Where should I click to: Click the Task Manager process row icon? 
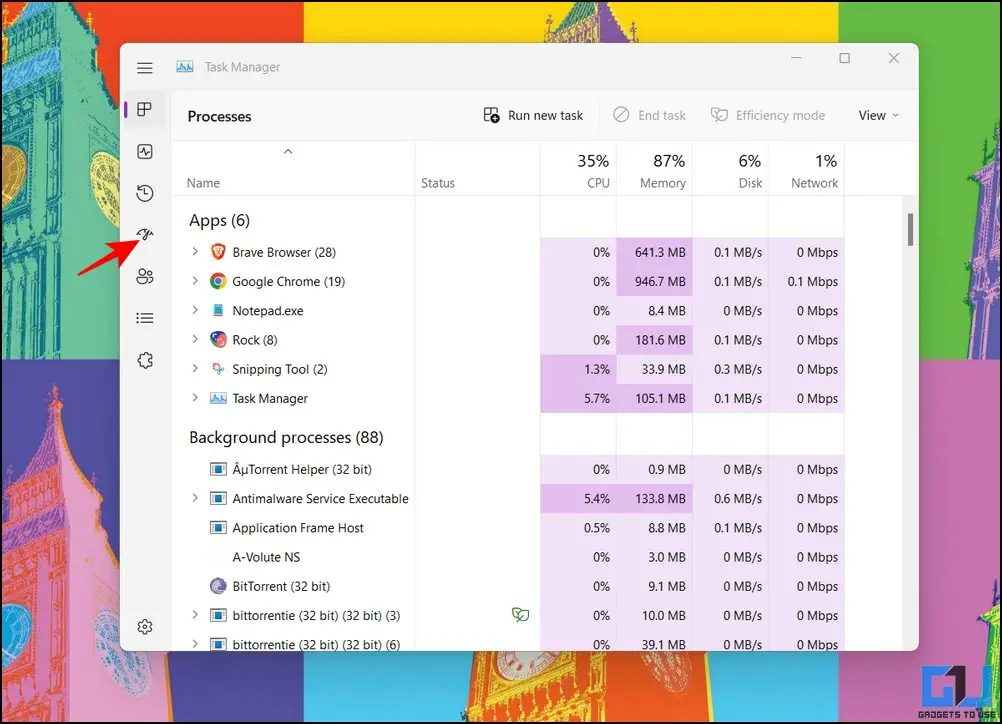[x=218, y=398]
